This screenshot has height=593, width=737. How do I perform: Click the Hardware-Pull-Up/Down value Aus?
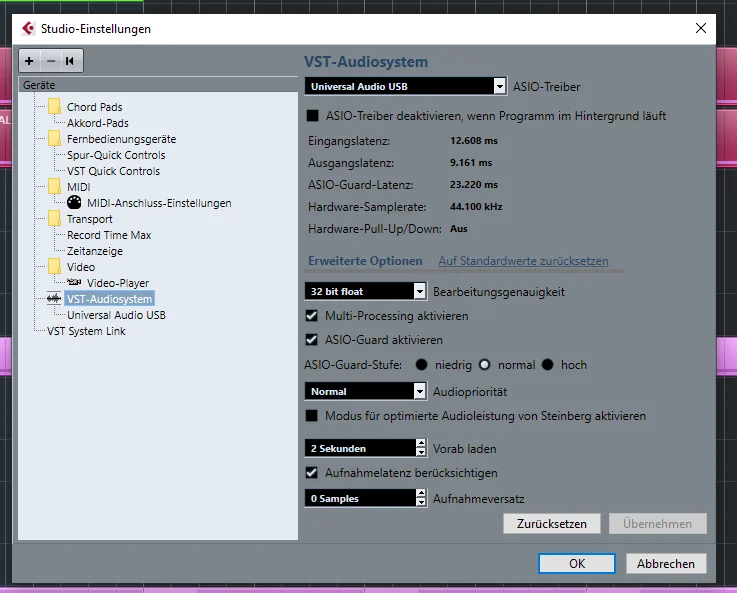pos(458,228)
